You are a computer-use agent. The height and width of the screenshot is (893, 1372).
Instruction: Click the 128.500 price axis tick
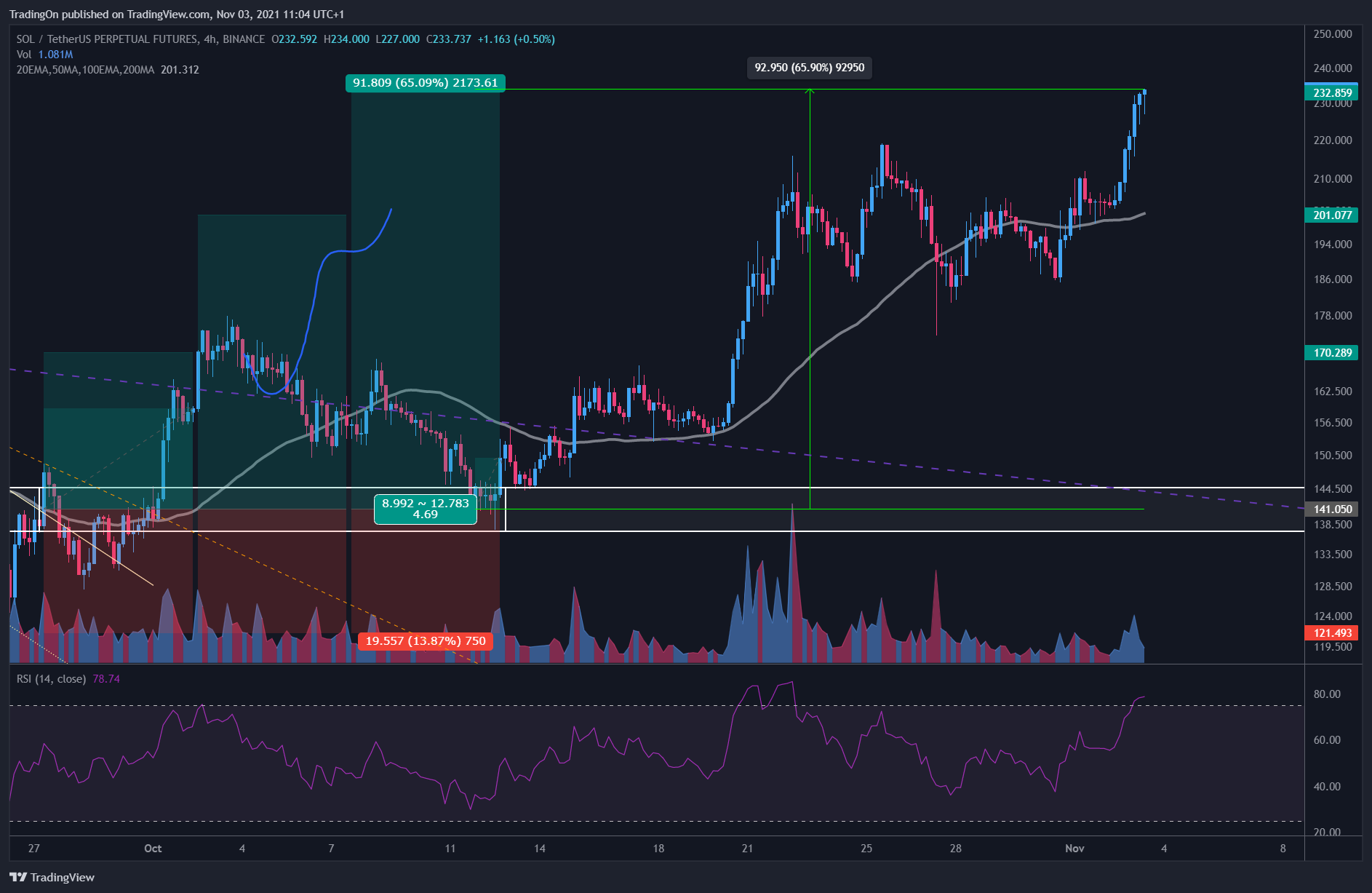[x=1333, y=587]
